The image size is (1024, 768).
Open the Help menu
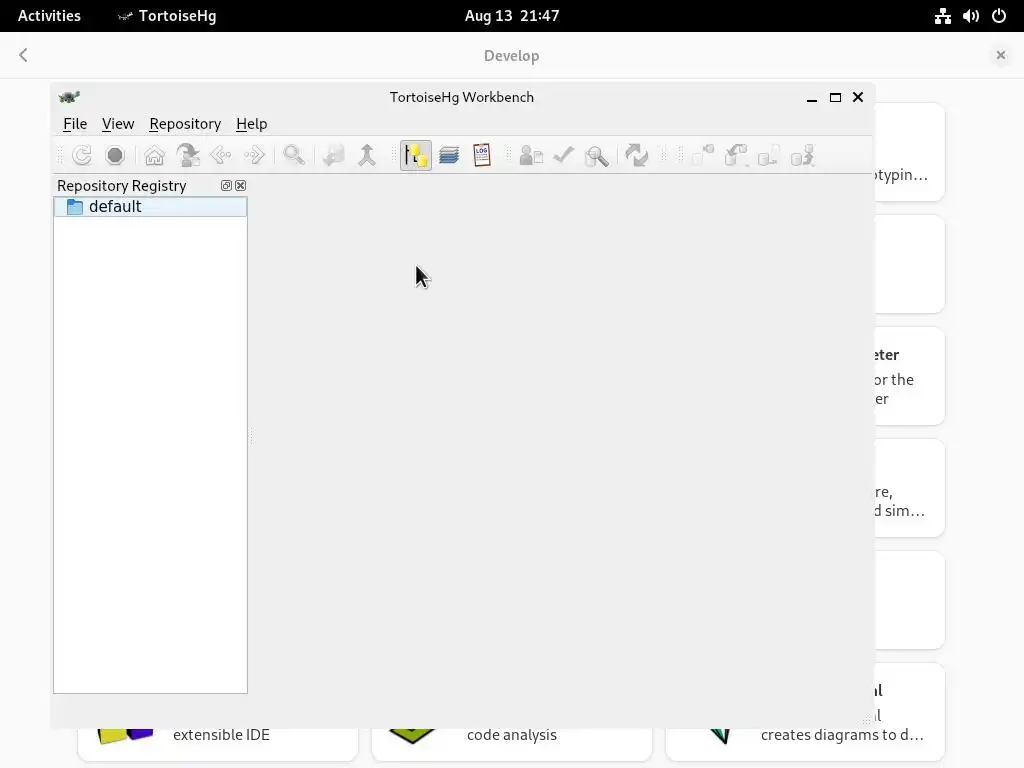coord(251,124)
